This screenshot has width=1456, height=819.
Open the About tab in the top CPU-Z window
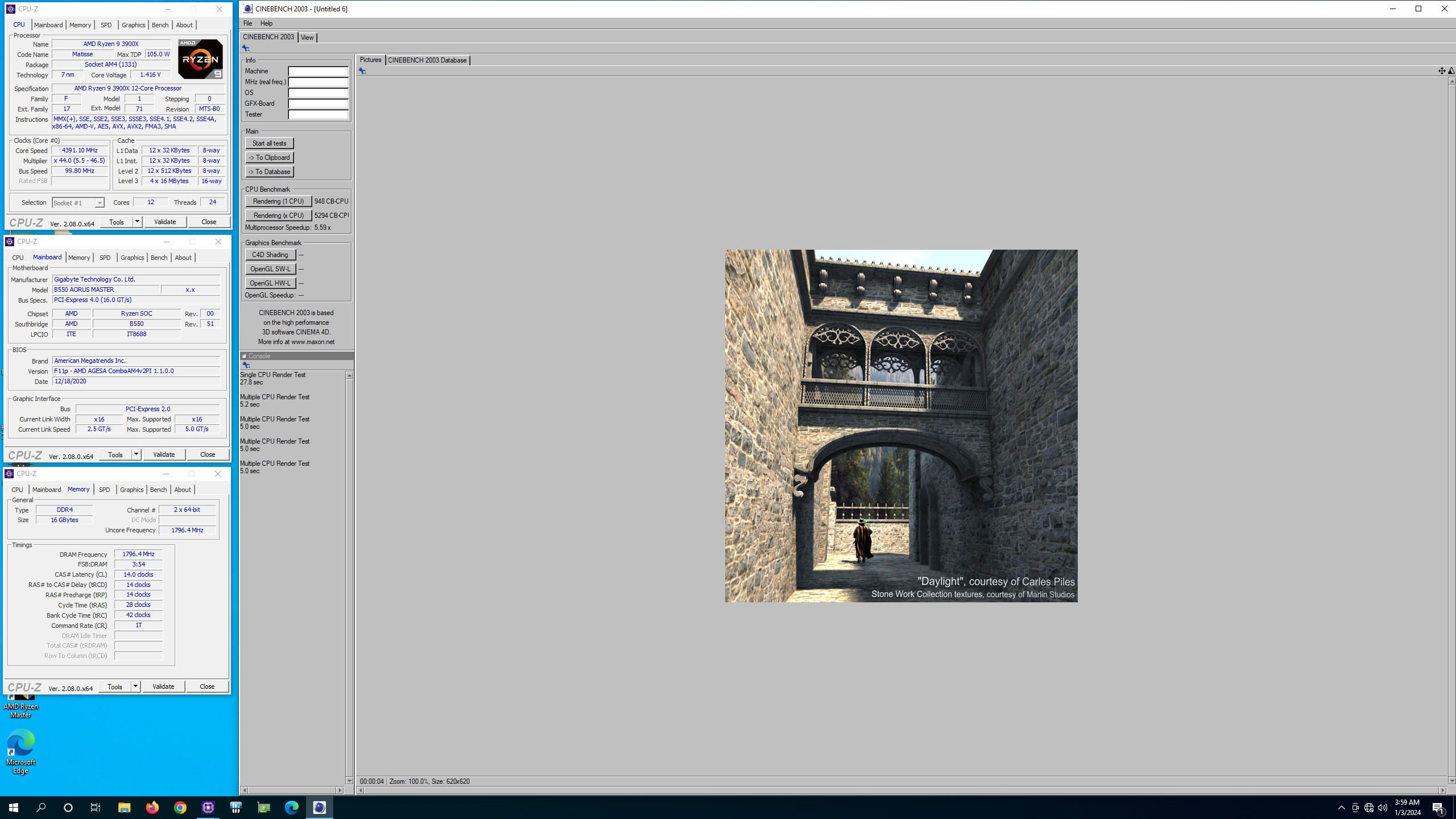point(184,25)
